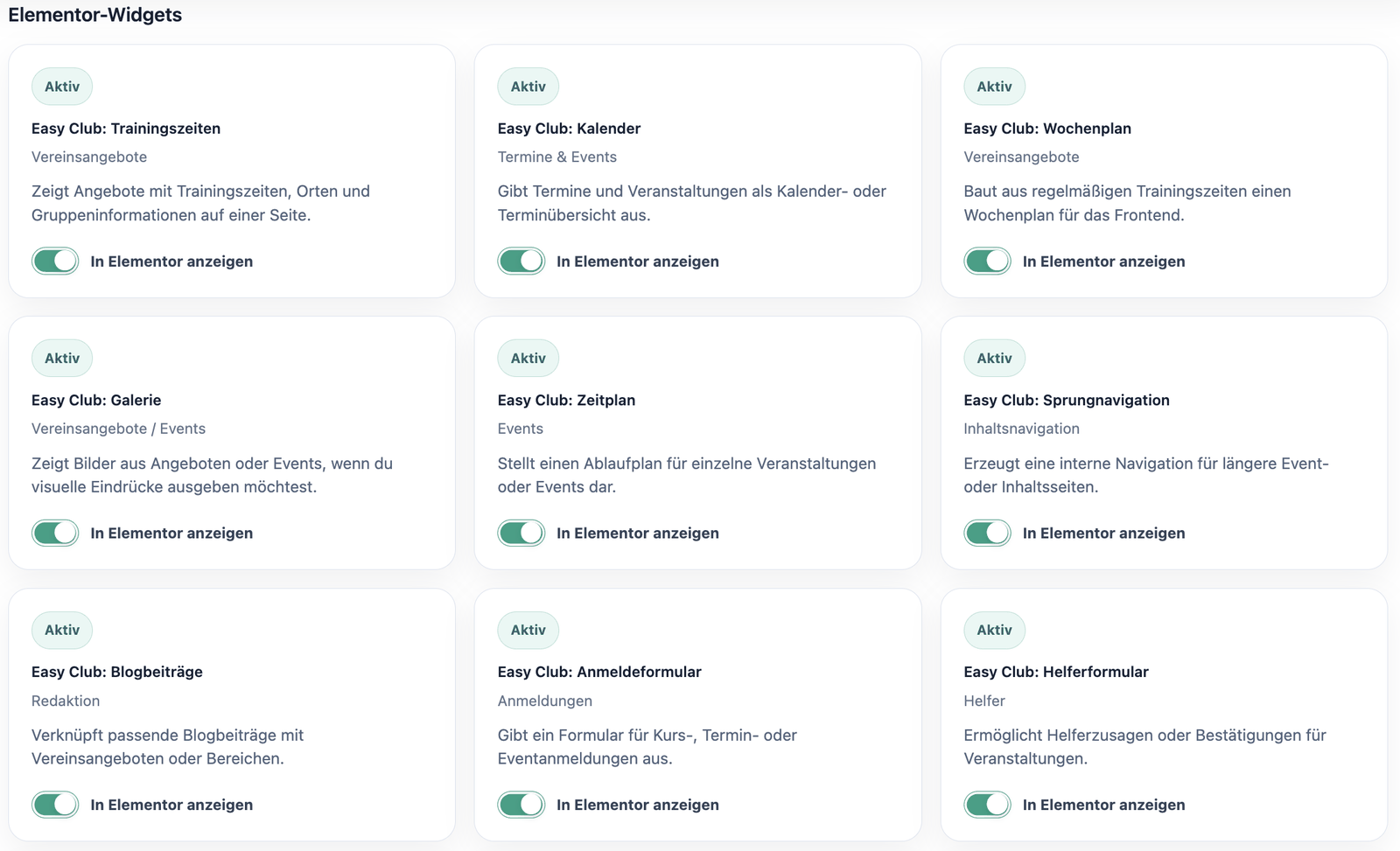
Task: Click the Helfer category label
Action: pyautogui.click(x=984, y=701)
